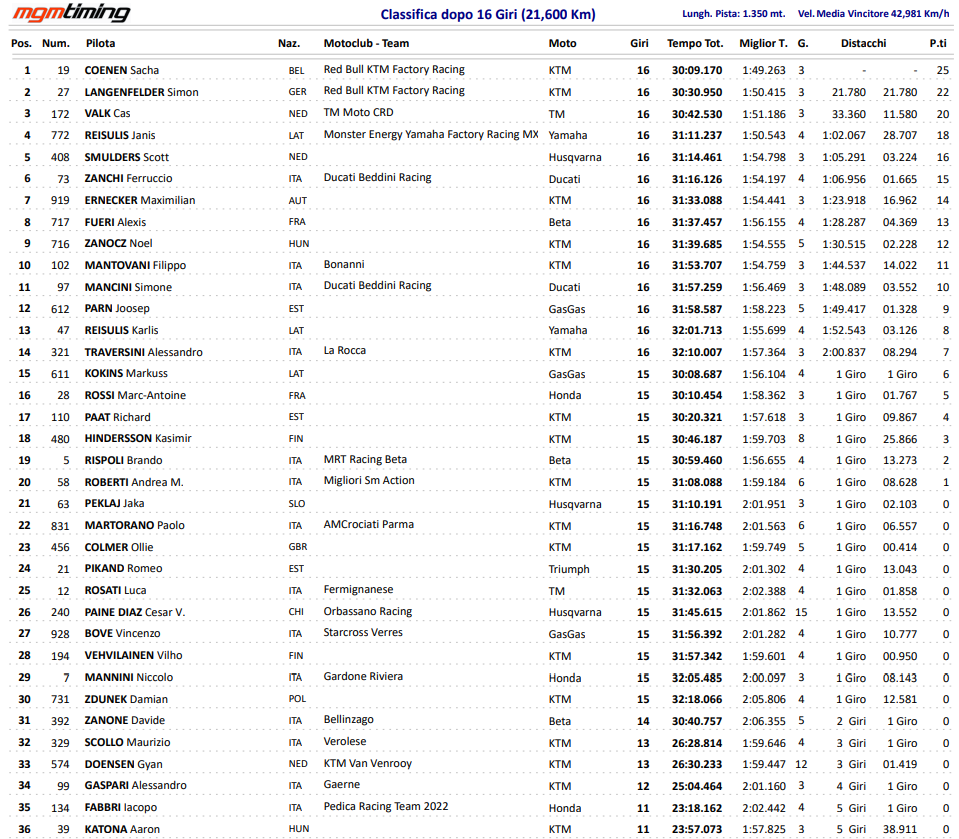Click the KTM Van Venrooy team name
Screen dimensions: 959x839
(x=367, y=763)
